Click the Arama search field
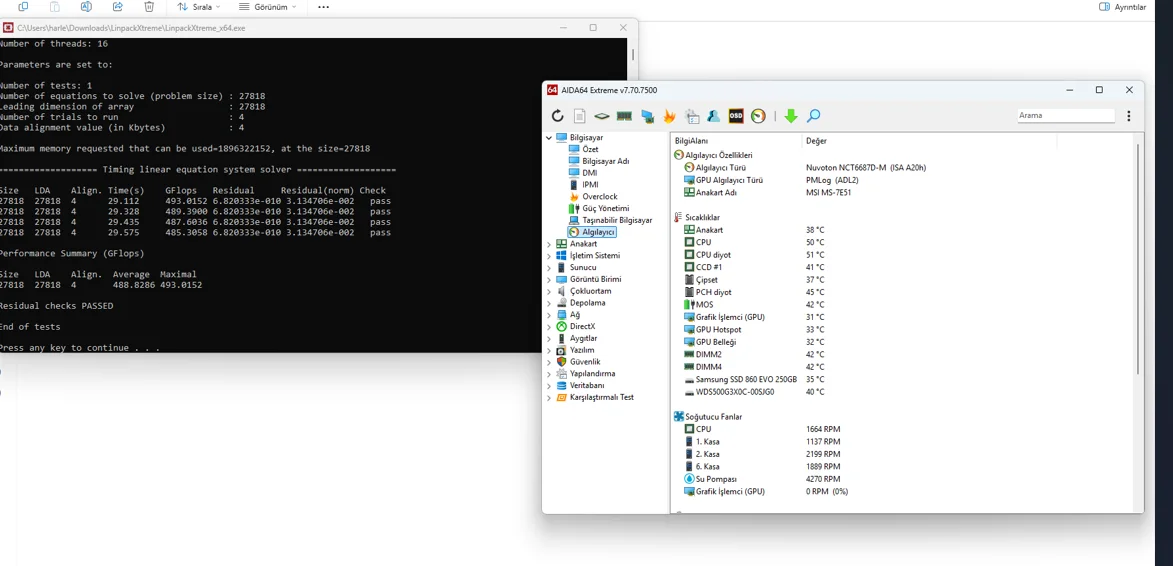 [1065, 116]
